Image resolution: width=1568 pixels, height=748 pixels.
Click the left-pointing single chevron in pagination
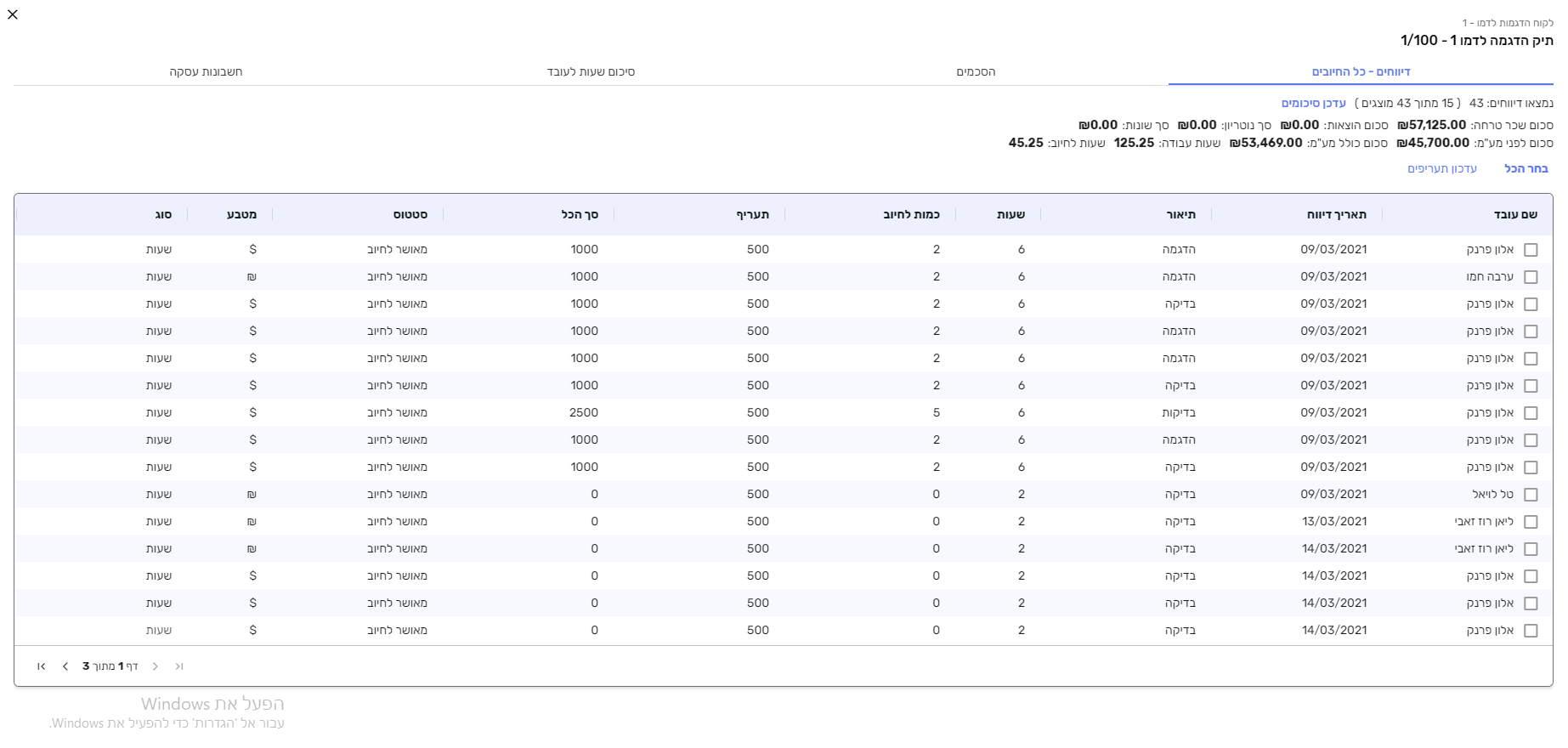[x=65, y=666]
